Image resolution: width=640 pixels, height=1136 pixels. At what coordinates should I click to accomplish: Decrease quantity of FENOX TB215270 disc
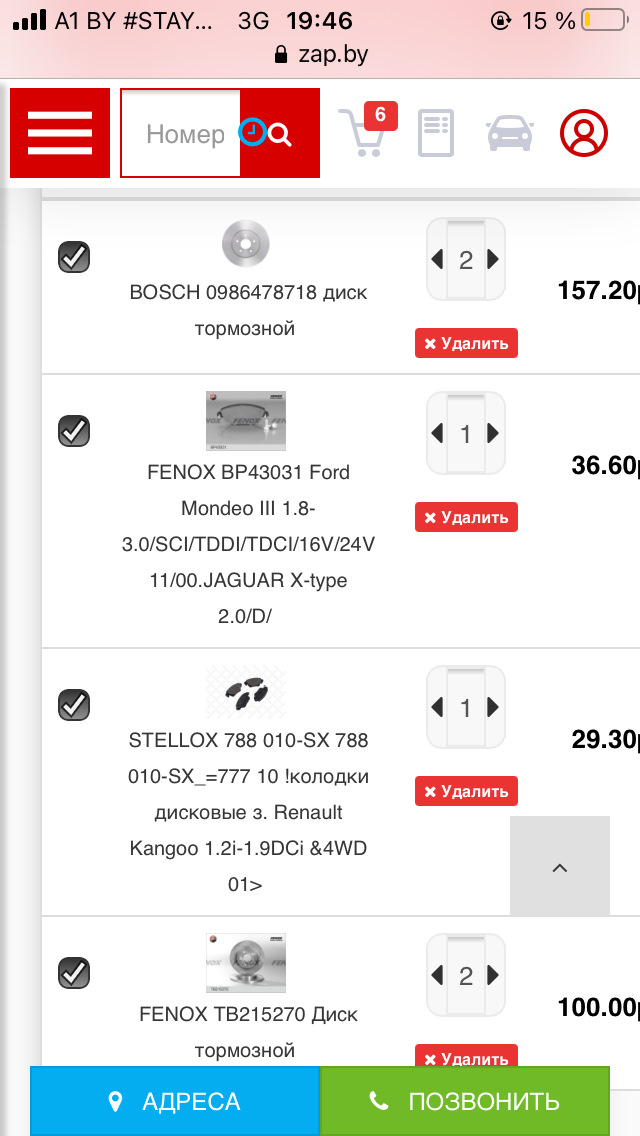pyautogui.click(x=437, y=975)
